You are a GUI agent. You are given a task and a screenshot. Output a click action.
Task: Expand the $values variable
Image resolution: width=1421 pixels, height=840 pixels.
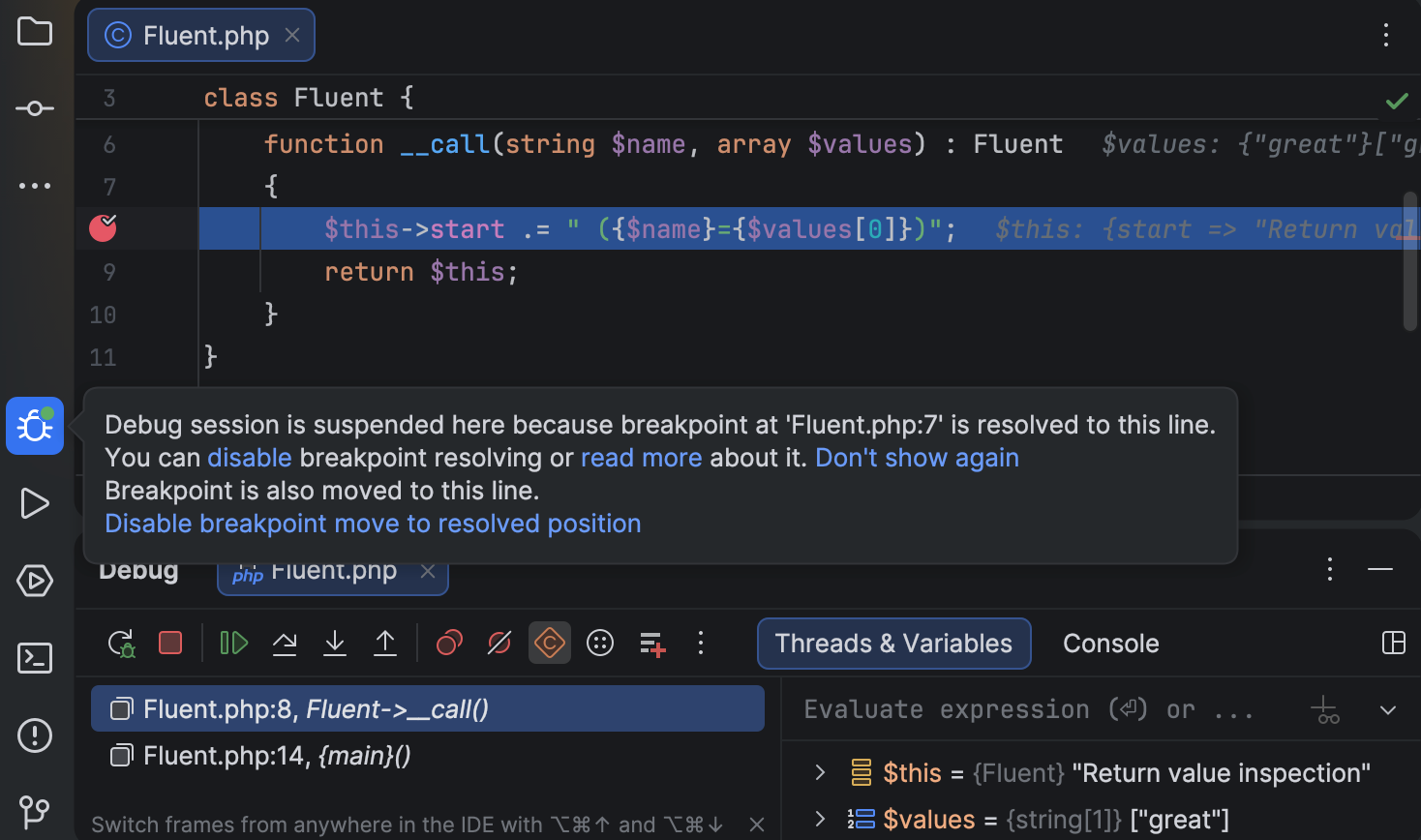[820, 819]
